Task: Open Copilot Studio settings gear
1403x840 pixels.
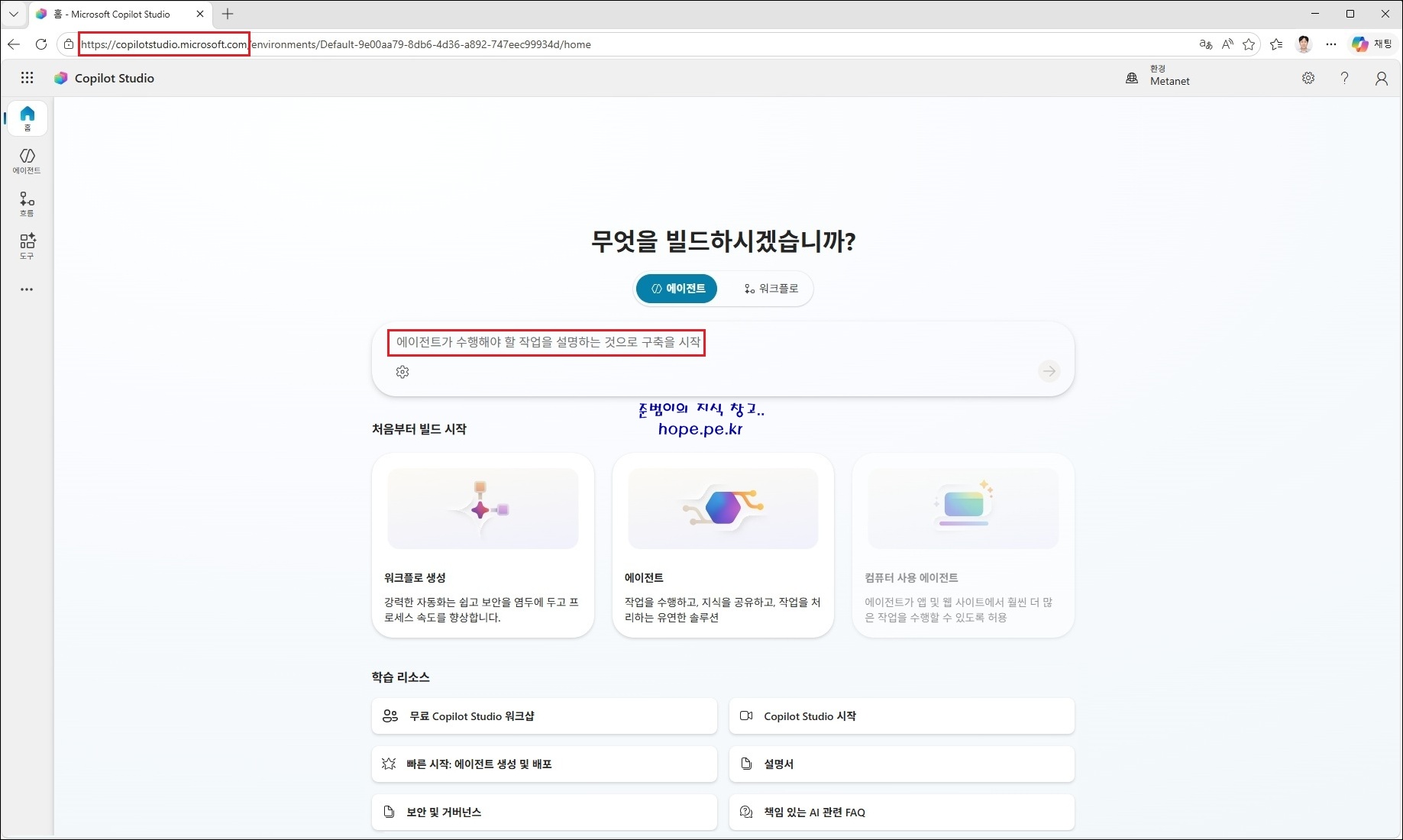Action: click(1308, 78)
